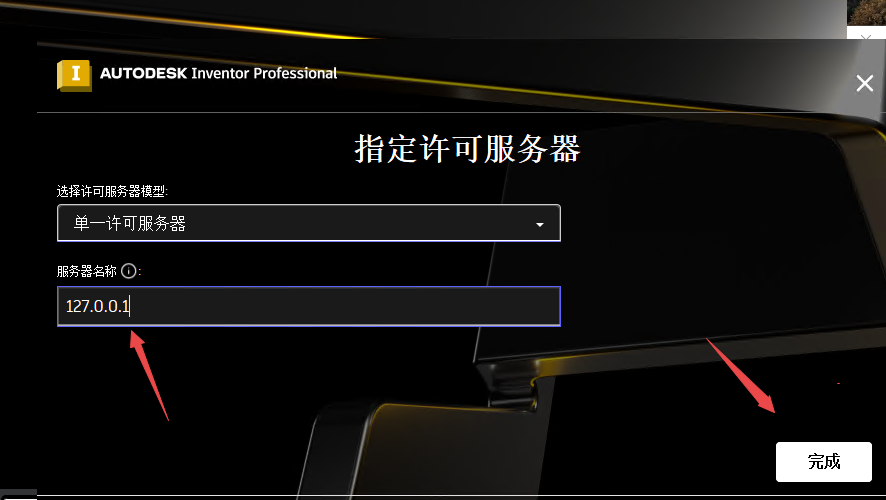Open the 单一许可服务器 combo box

pyautogui.click(x=309, y=223)
